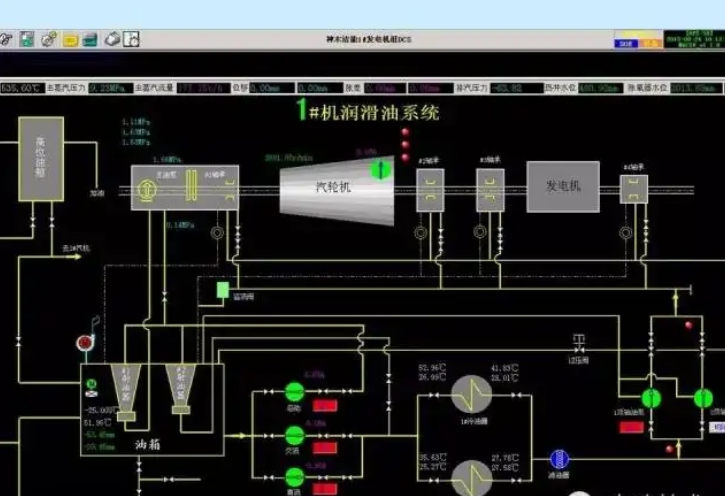Click the wrench tool icon in toolbar
The height and width of the screenshot is (496, 725).
[7, 39]
